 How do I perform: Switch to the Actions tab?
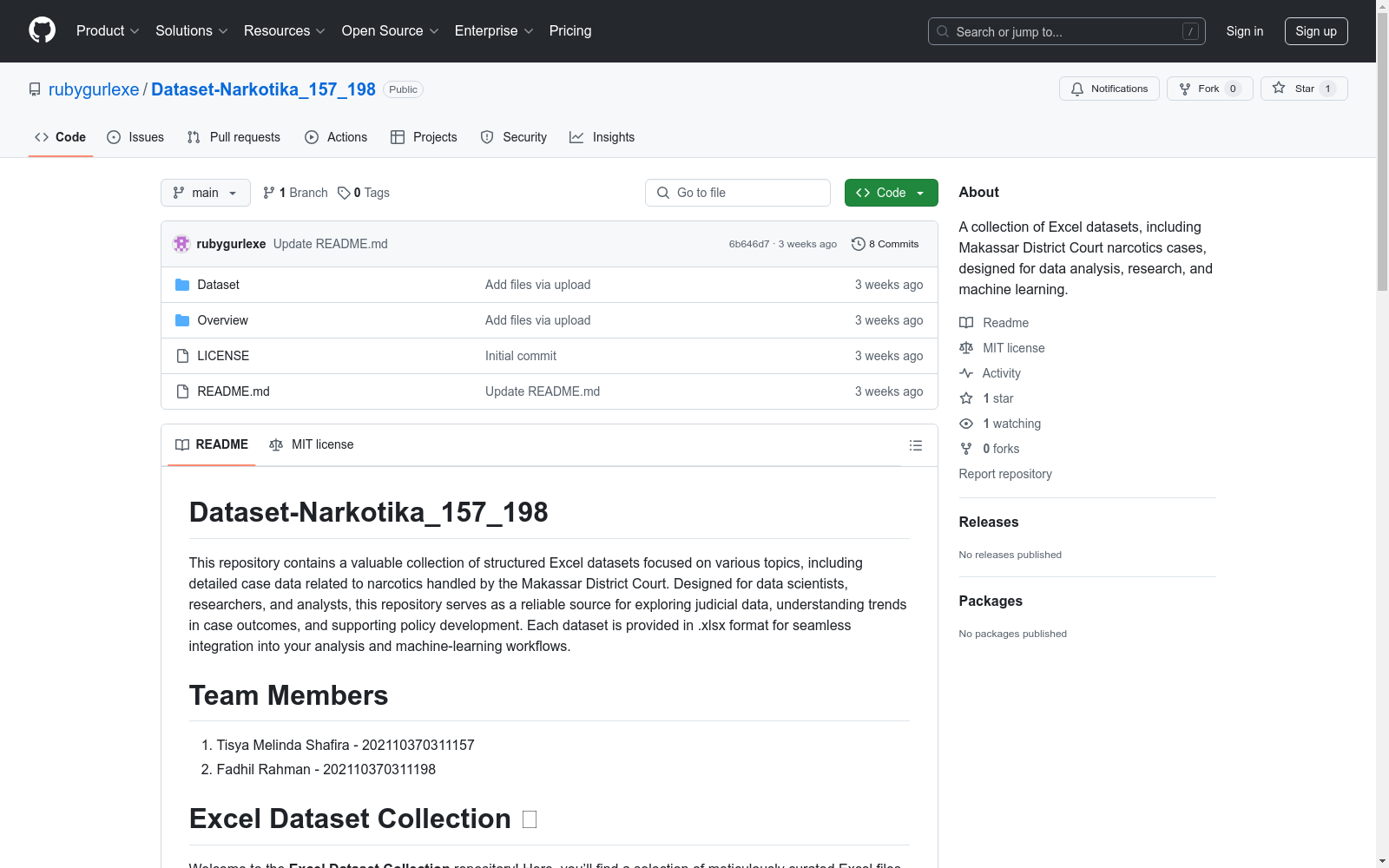coord(336,137)
